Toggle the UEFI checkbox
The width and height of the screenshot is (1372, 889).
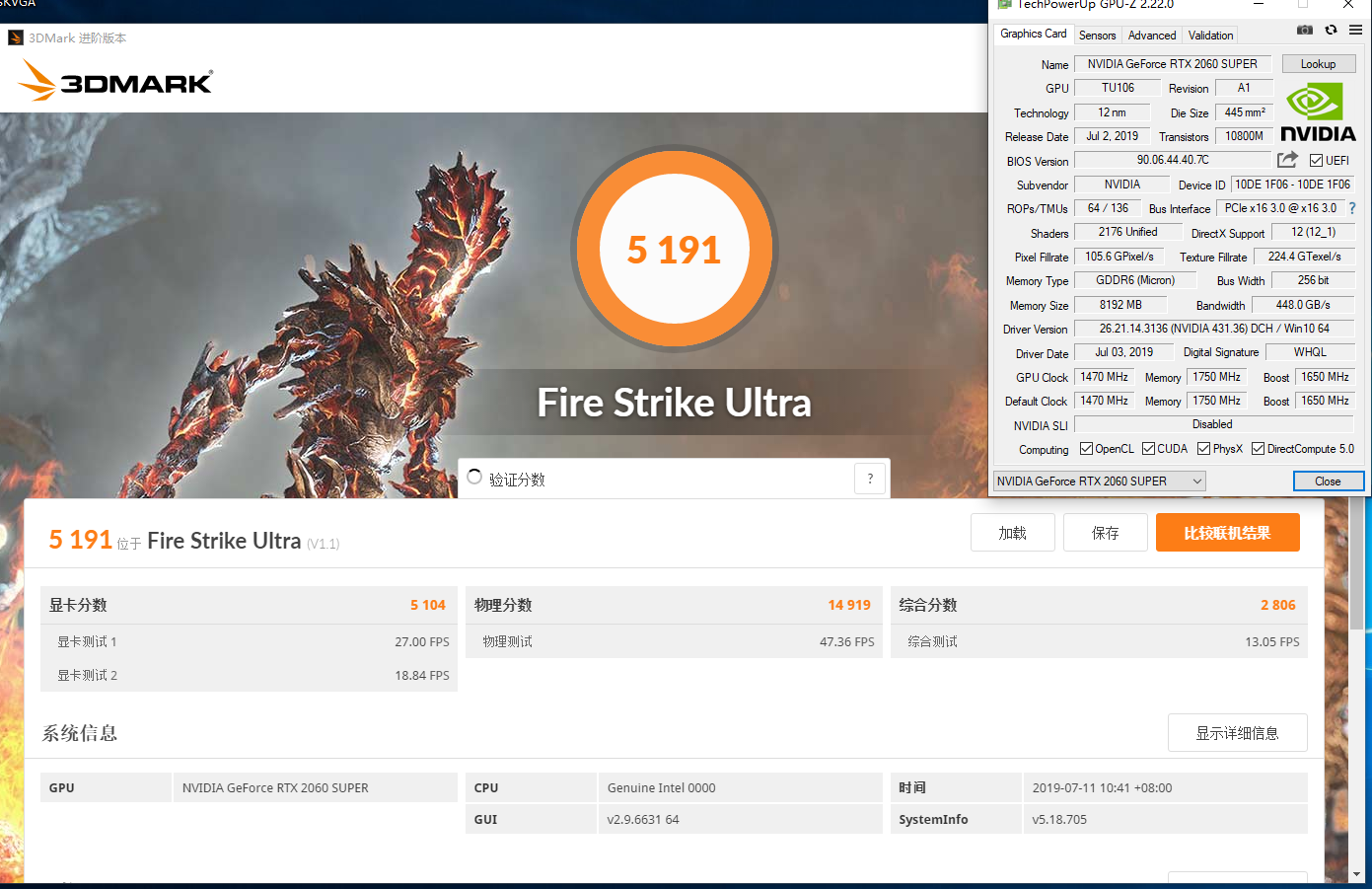[x=1316, y=161]
